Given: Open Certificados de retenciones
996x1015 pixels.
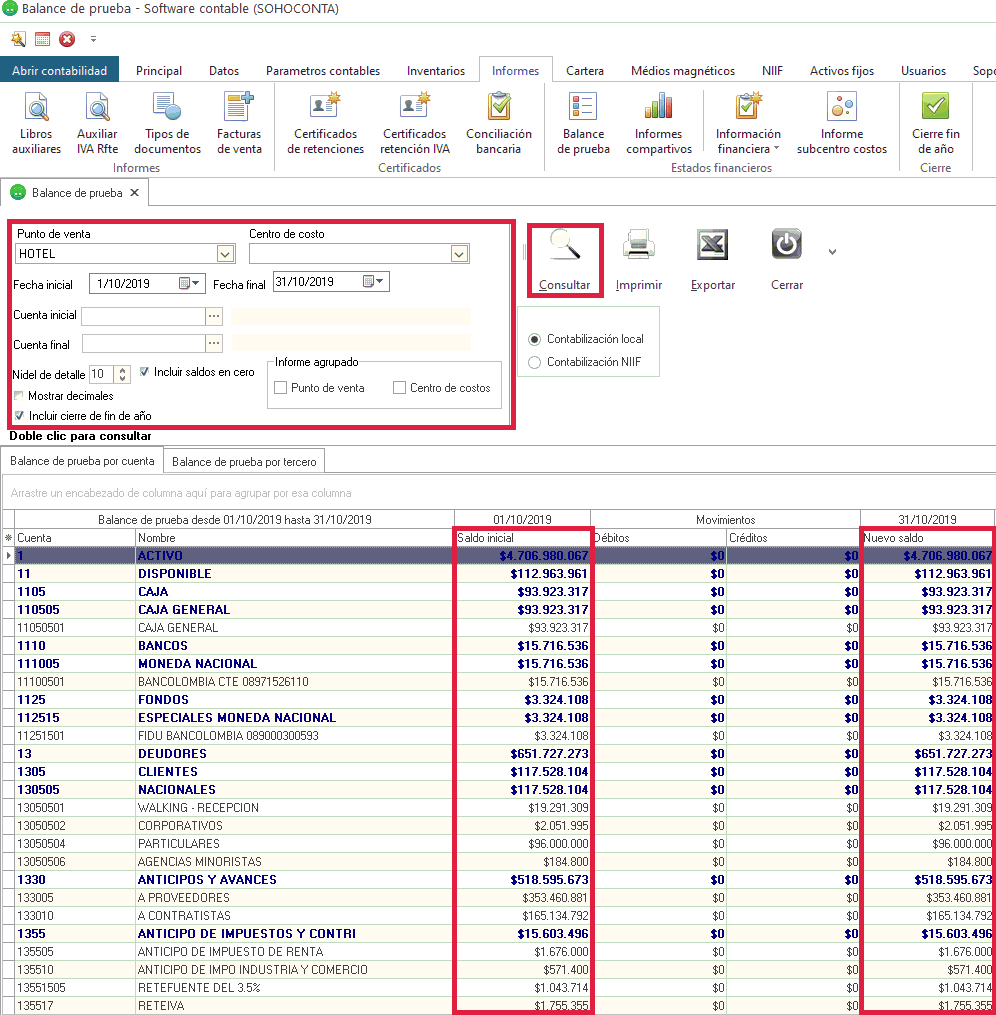Looking at the screenshot, I should tap(325, 123).
